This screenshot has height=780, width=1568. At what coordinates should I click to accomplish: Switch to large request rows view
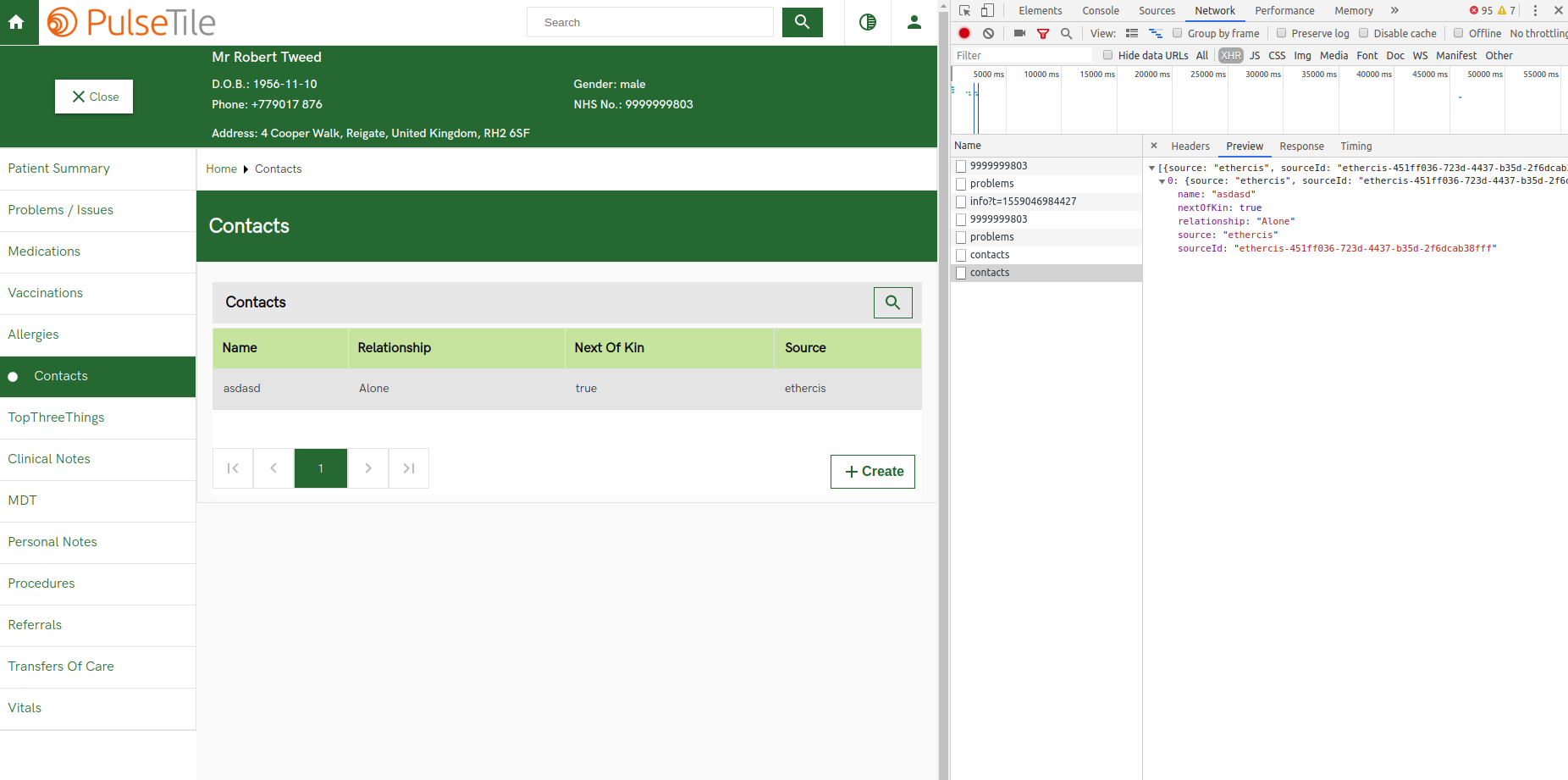[1132, 33]
